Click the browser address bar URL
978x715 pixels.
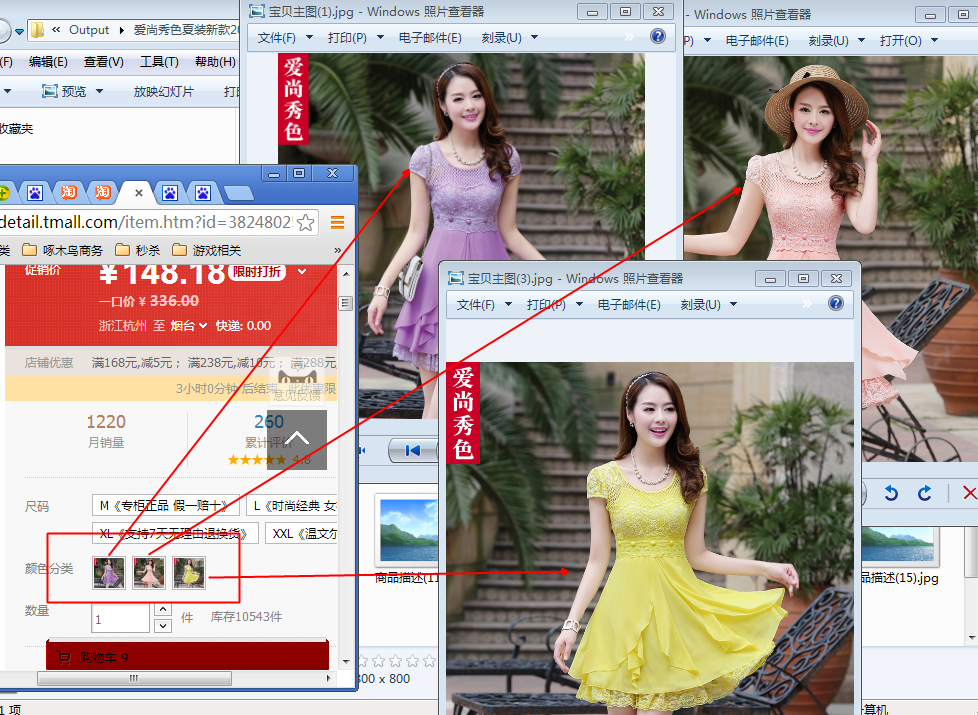(x=146, y=222)
